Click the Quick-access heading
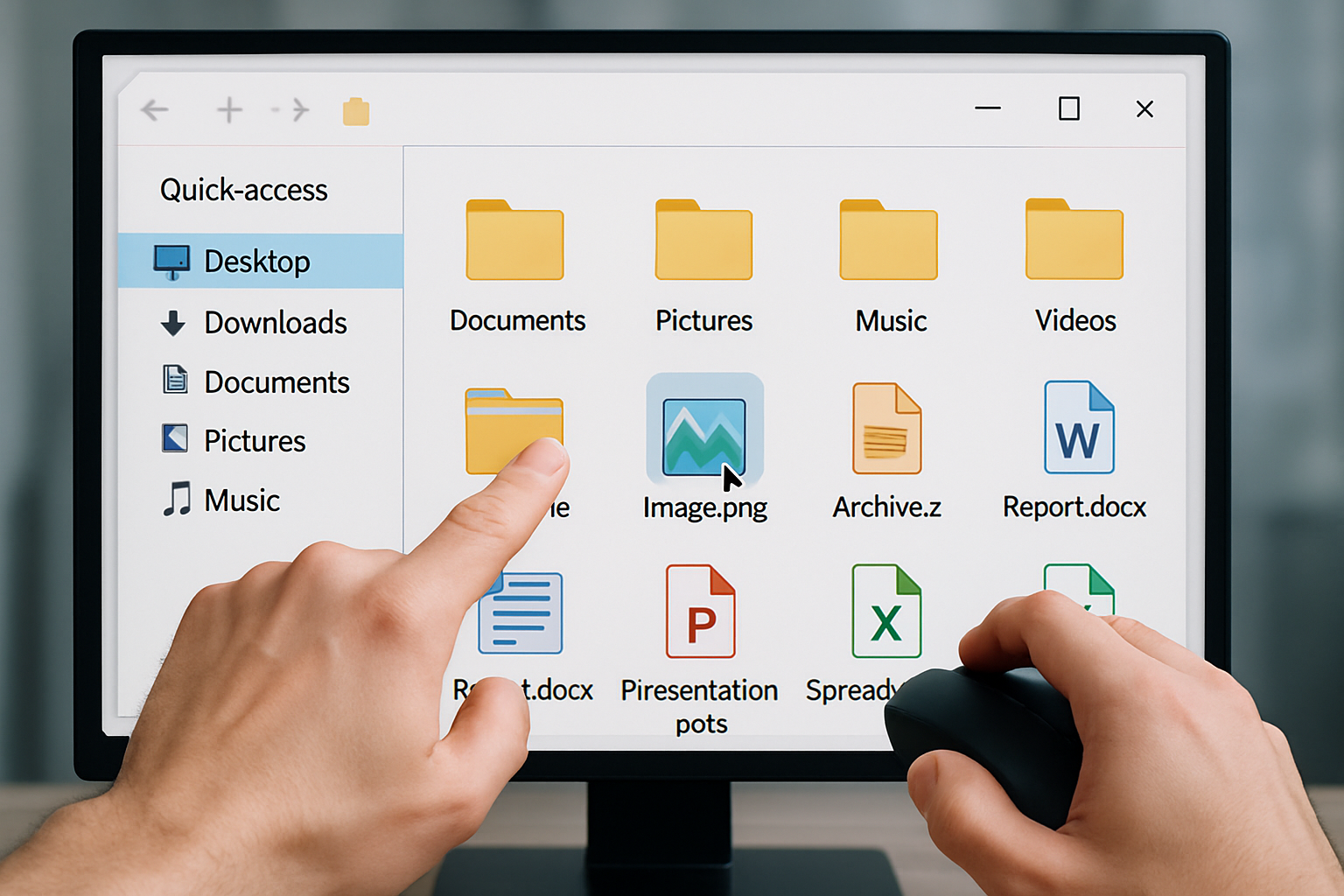 (x=243, y=190)
